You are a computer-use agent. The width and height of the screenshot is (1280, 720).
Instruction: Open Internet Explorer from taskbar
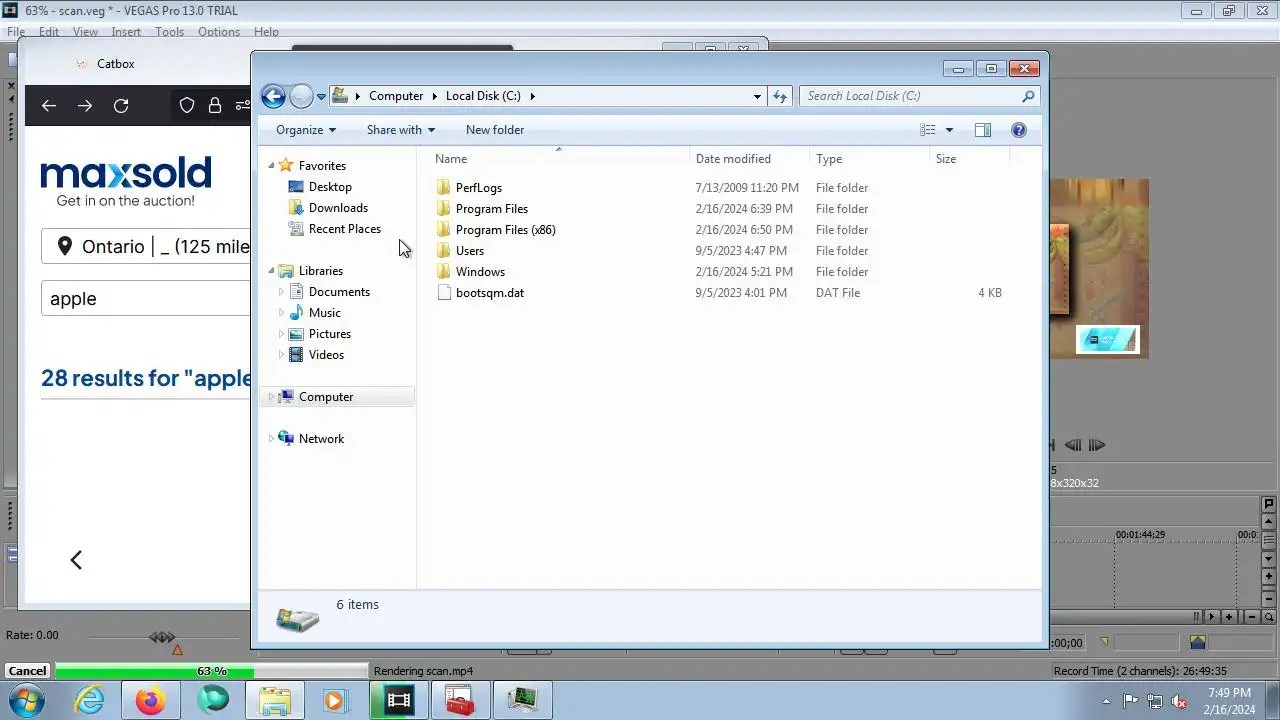click(x=90, y=700)
